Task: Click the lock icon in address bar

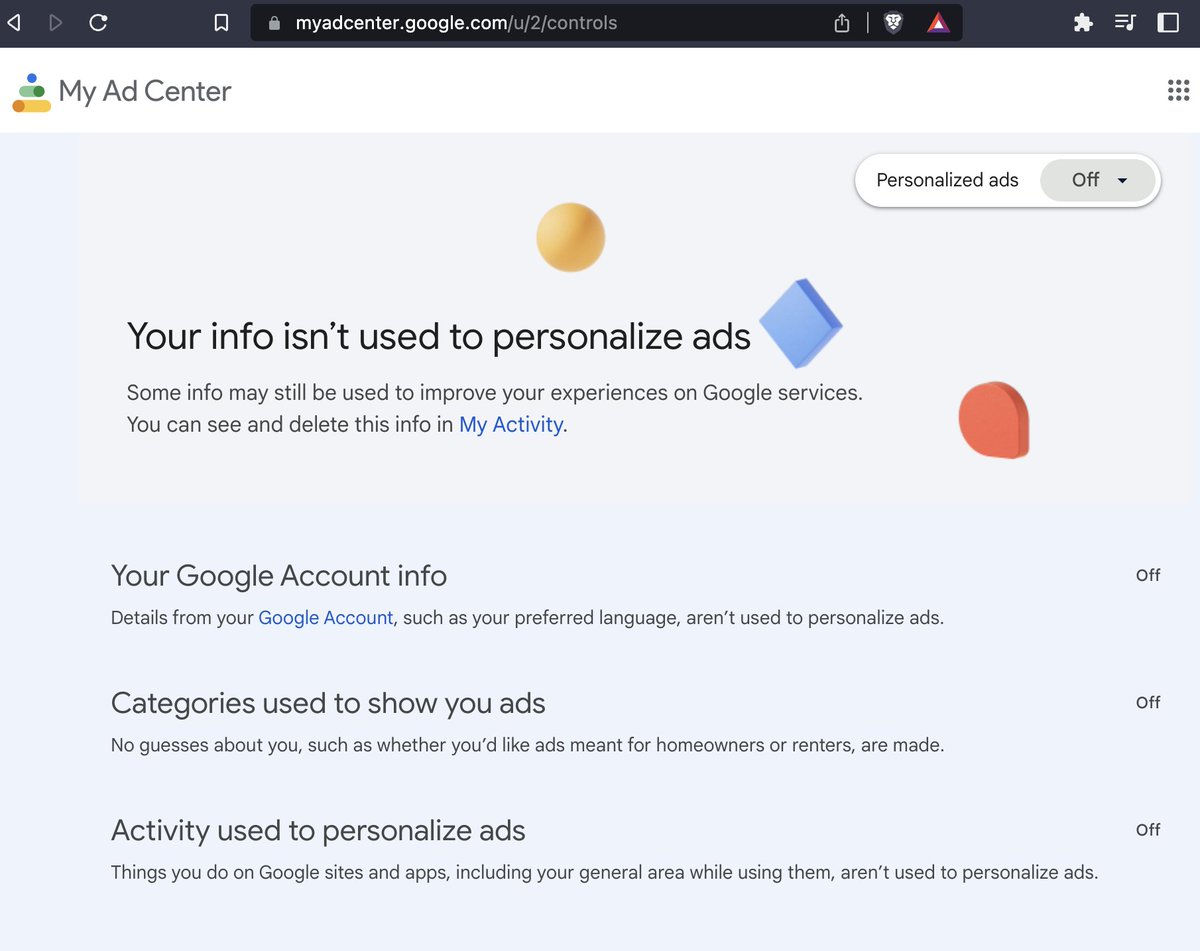Action: (x=275, y=22)
